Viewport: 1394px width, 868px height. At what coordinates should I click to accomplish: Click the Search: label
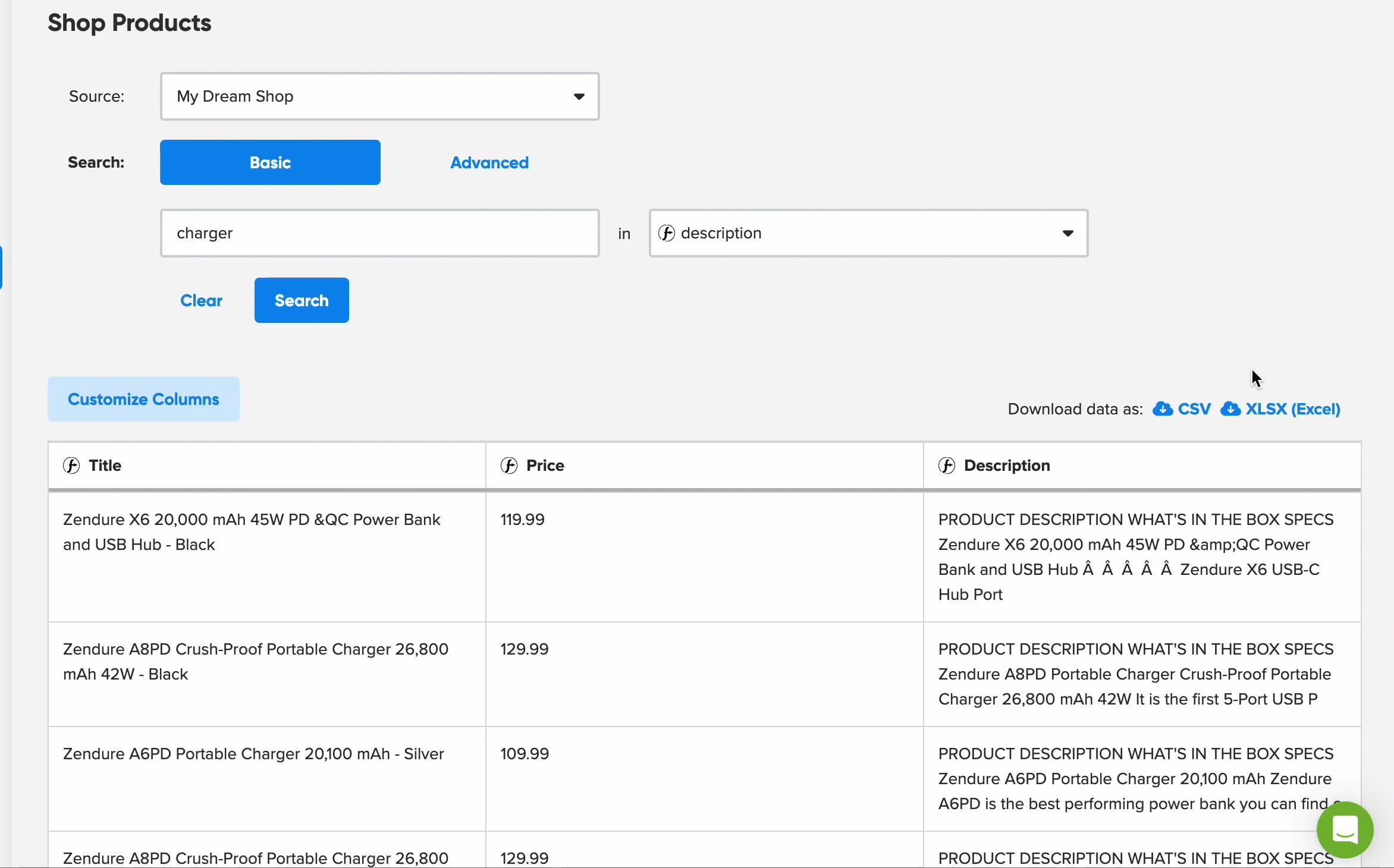click(96, 162)
